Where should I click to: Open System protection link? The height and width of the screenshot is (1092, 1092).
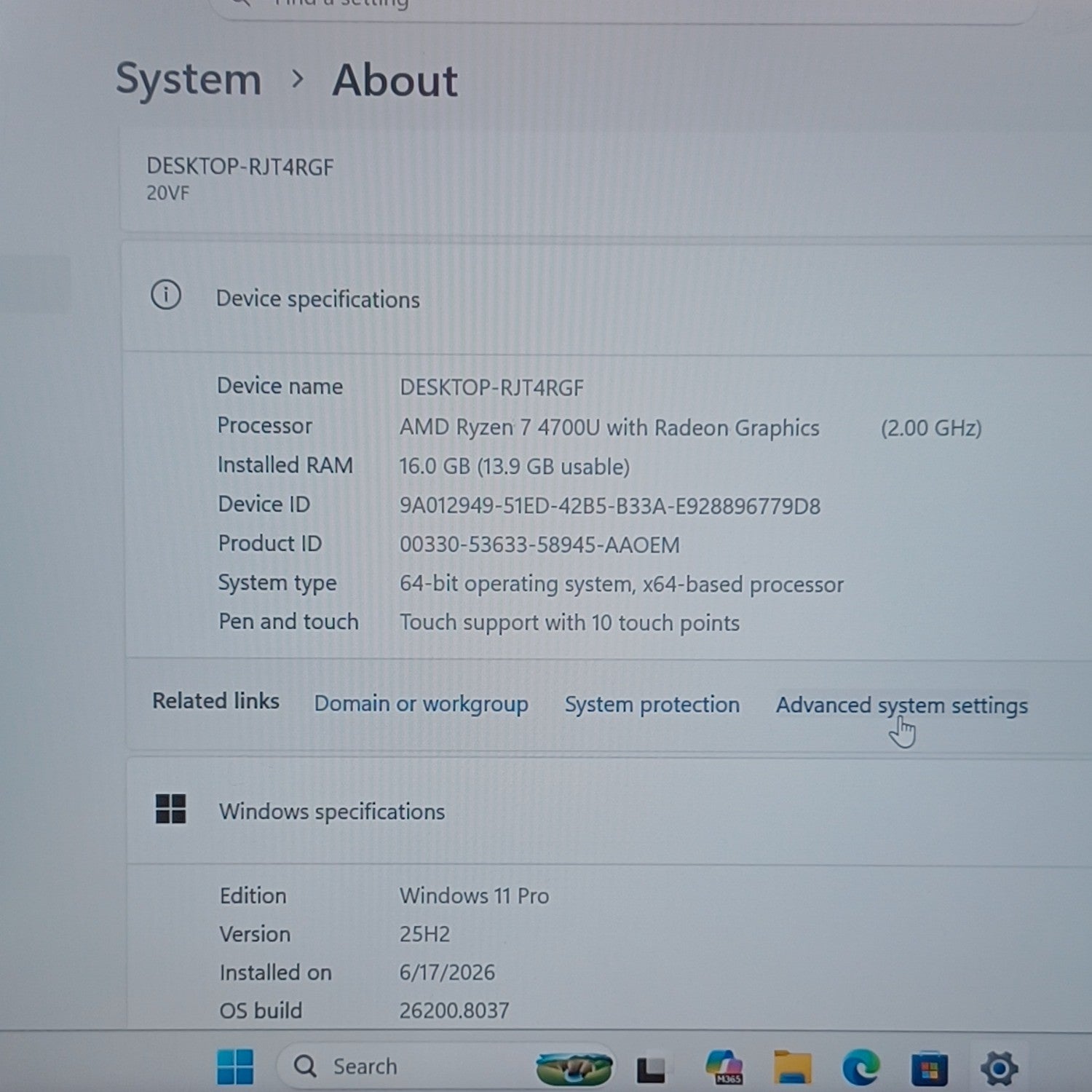click(x=652, y=705)
